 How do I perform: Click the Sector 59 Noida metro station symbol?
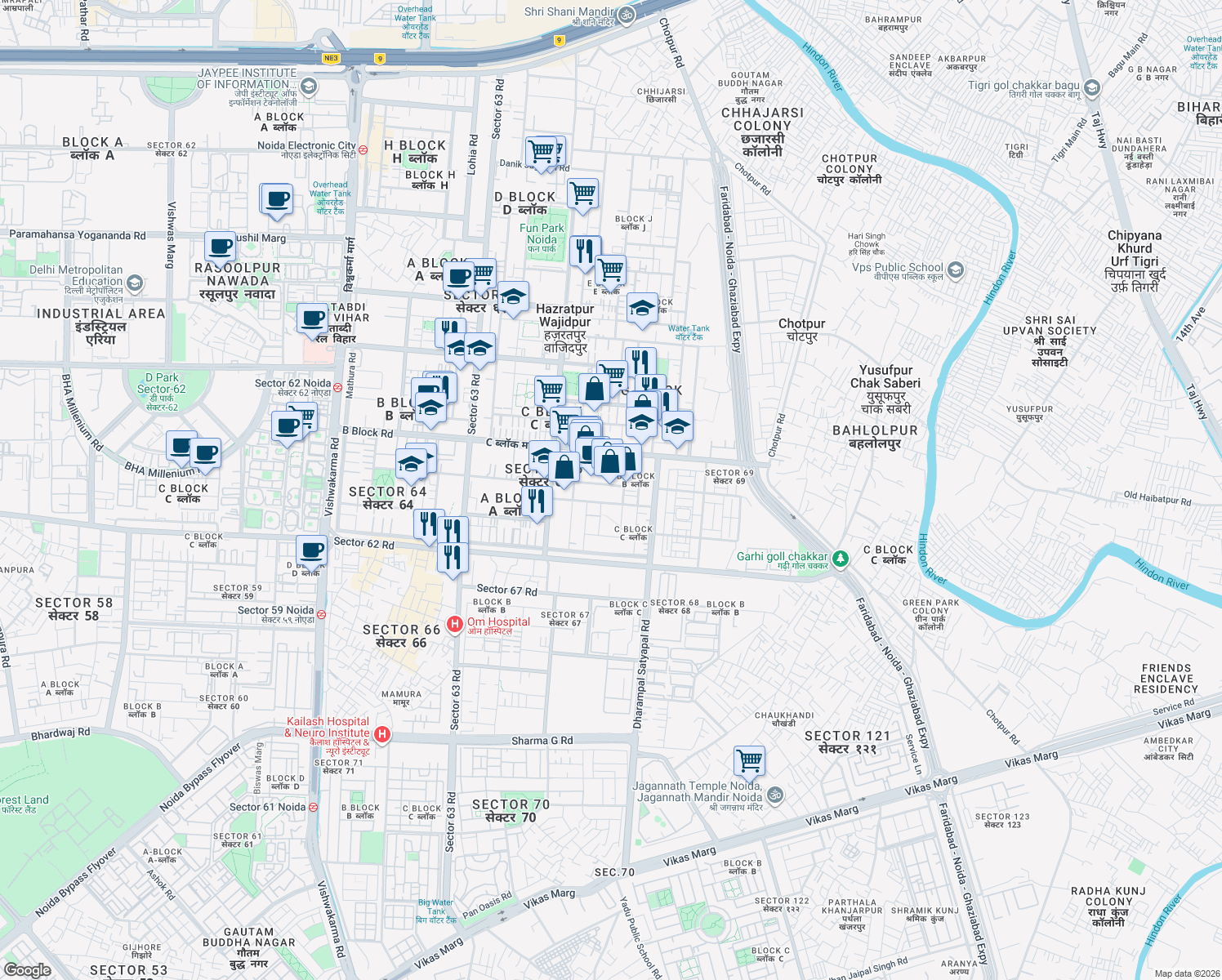click(321, 614)
